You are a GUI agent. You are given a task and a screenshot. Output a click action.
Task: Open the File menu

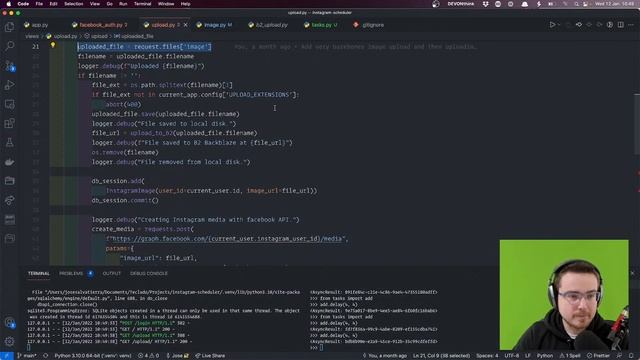click(39, 4)
